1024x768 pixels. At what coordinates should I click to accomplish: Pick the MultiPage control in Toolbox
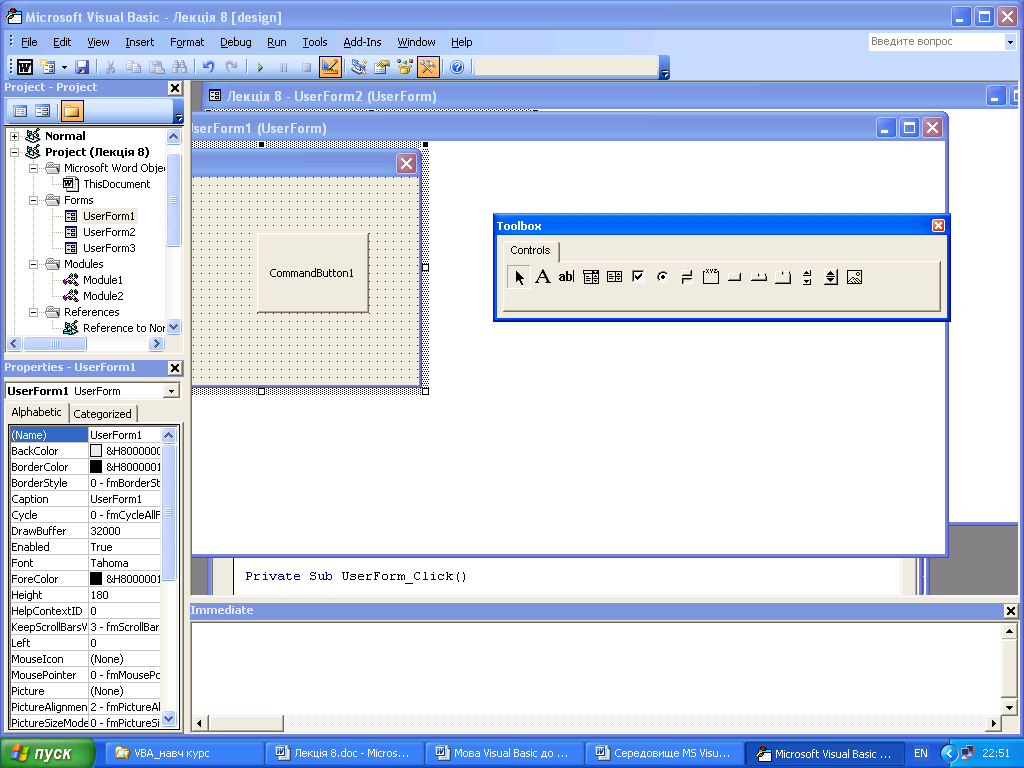[x=782, y=277]
